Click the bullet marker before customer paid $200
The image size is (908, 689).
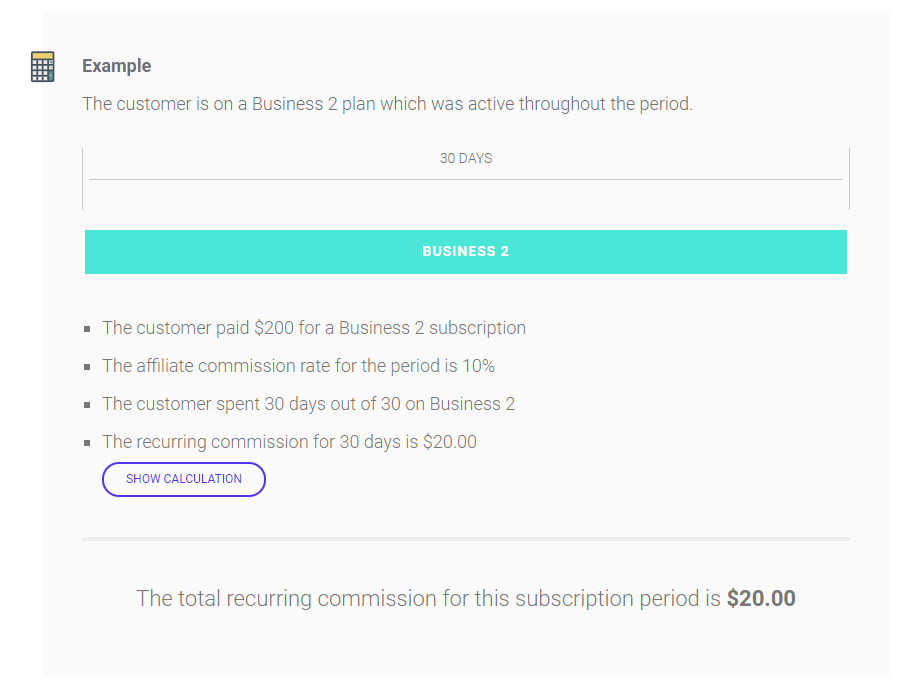88,329
